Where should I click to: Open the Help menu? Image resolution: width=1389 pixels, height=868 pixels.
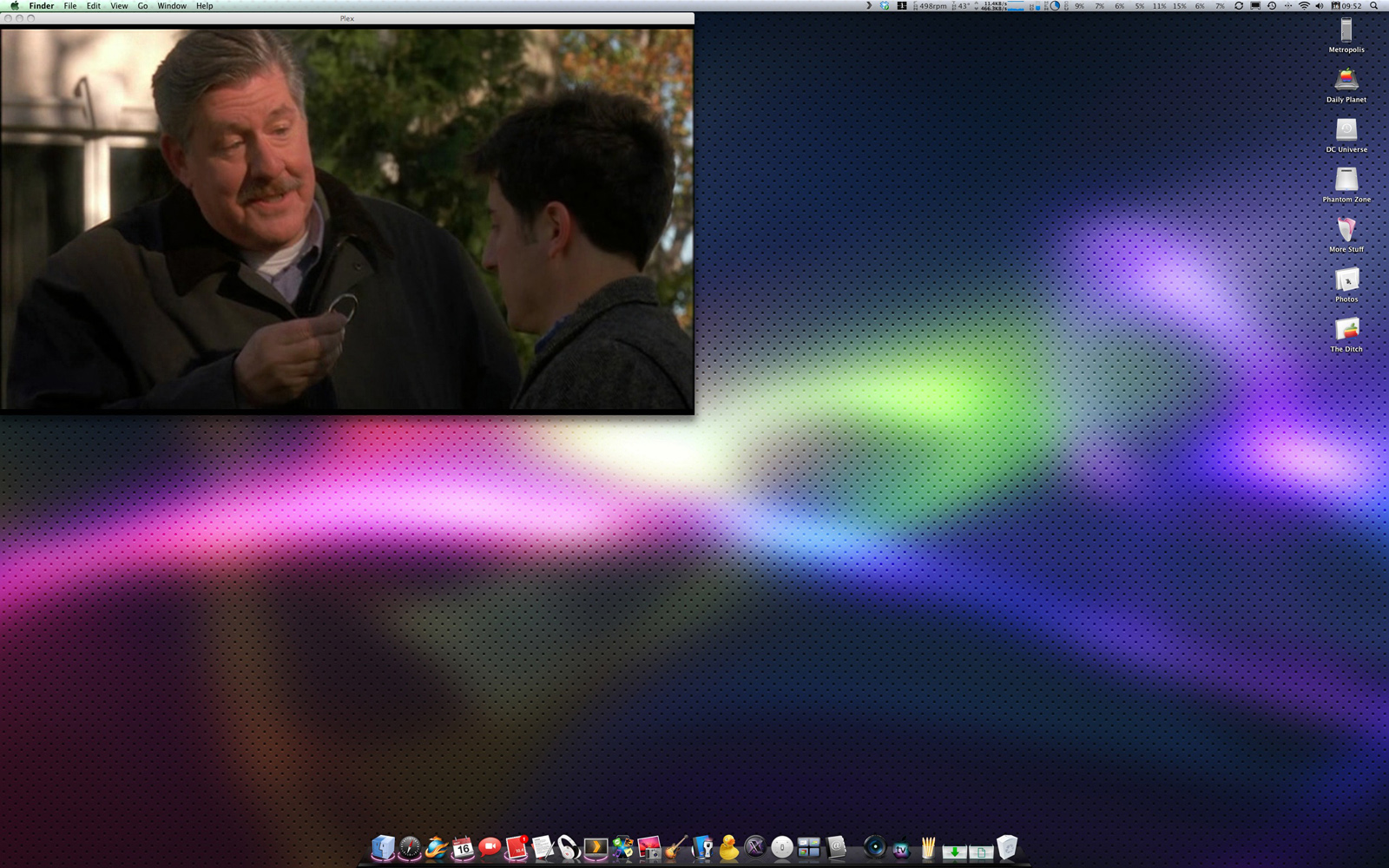tap(204, 6)
